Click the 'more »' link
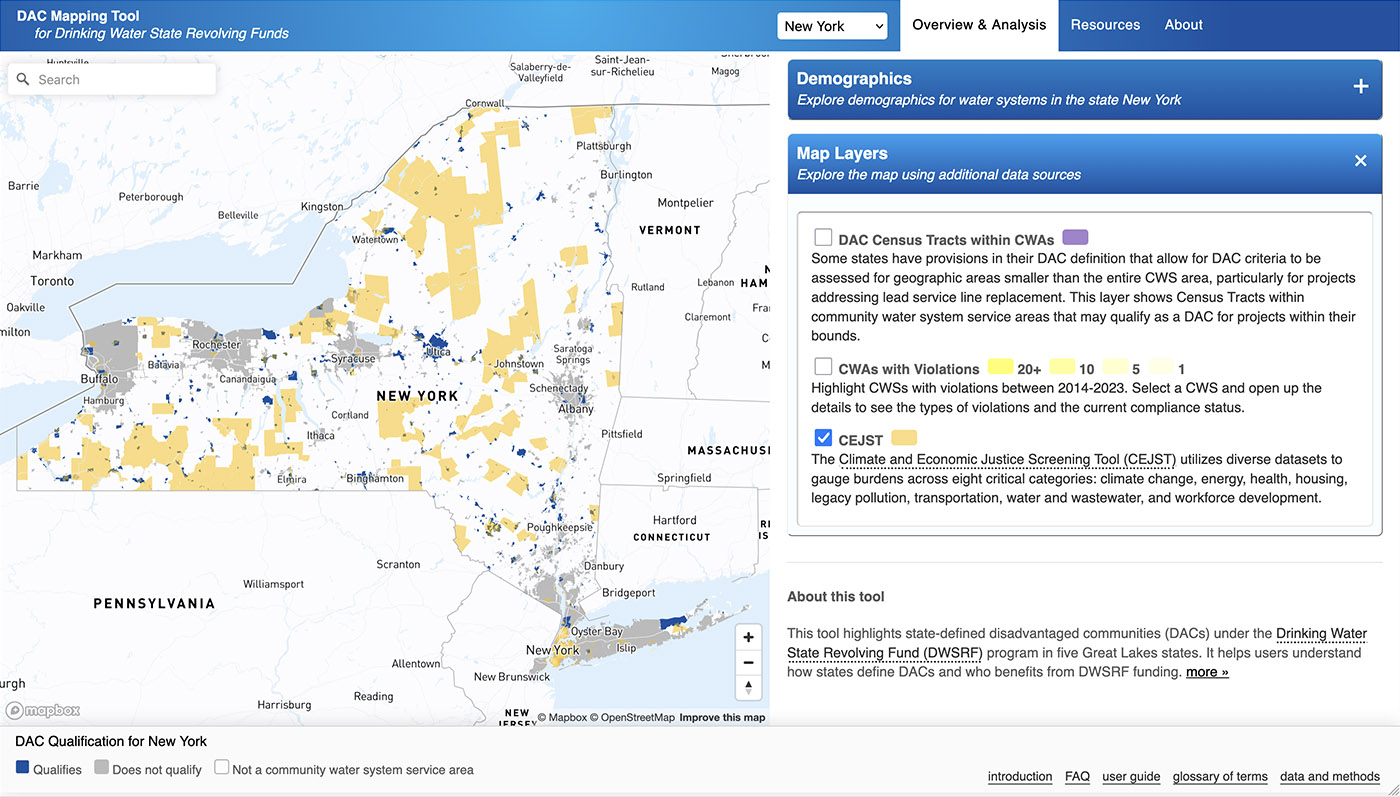Image resolution: width=1400 pixels, height=797 pixels. (1207, 672)
